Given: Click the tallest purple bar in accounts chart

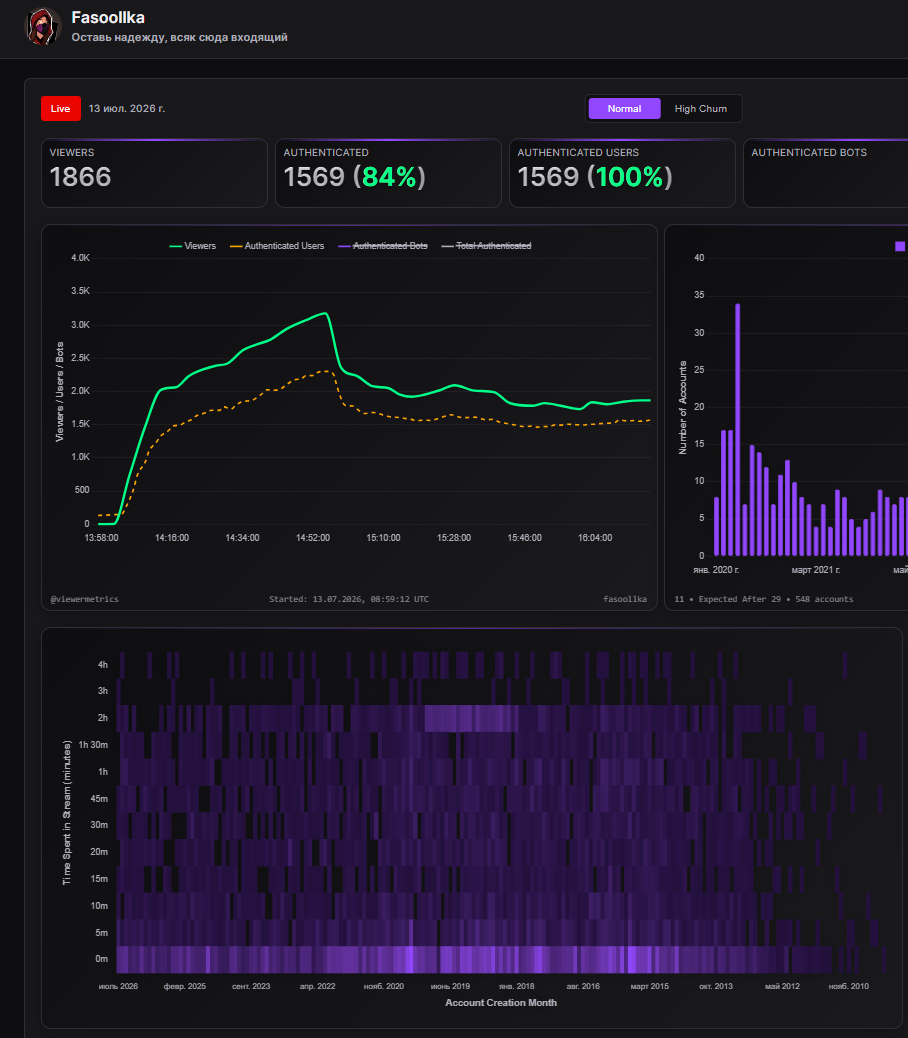Looking at the screenshot, I should pyautogui.click(x=737, y=430).
